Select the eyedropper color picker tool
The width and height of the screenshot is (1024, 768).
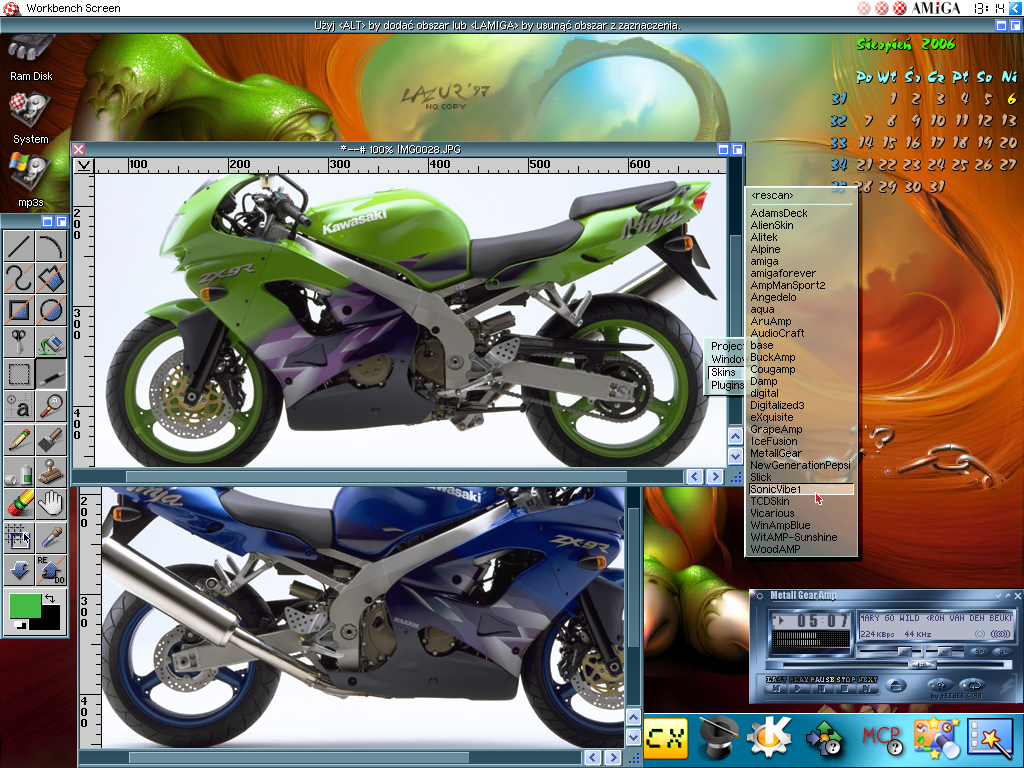pos(51,536)
